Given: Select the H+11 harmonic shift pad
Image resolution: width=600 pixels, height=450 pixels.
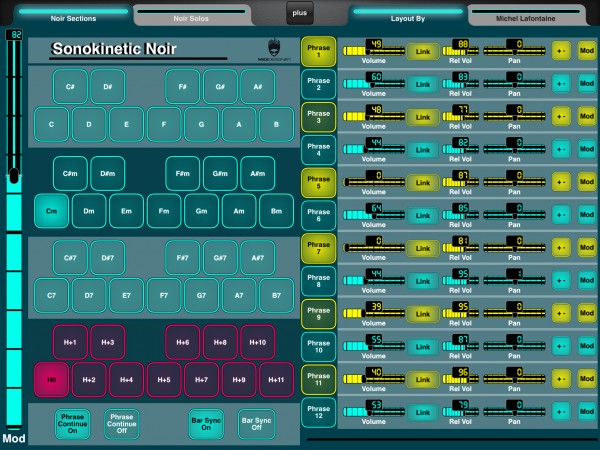Looking at the screenshot, I should [276, 380].
